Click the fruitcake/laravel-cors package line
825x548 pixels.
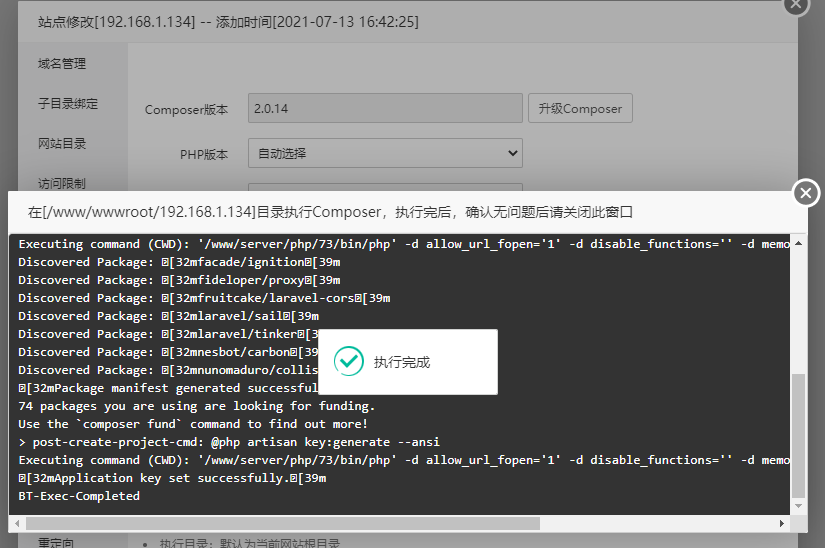[x=204, y=298]
